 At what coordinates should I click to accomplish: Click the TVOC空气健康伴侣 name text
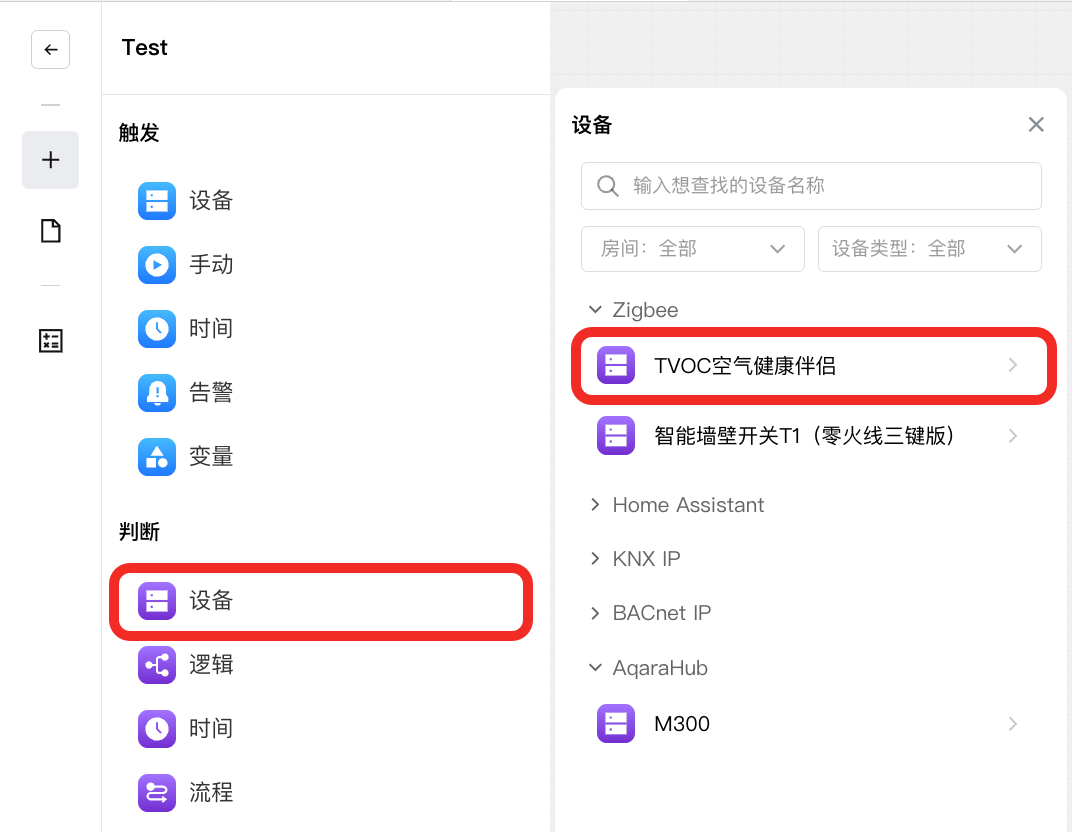[745, 366]
